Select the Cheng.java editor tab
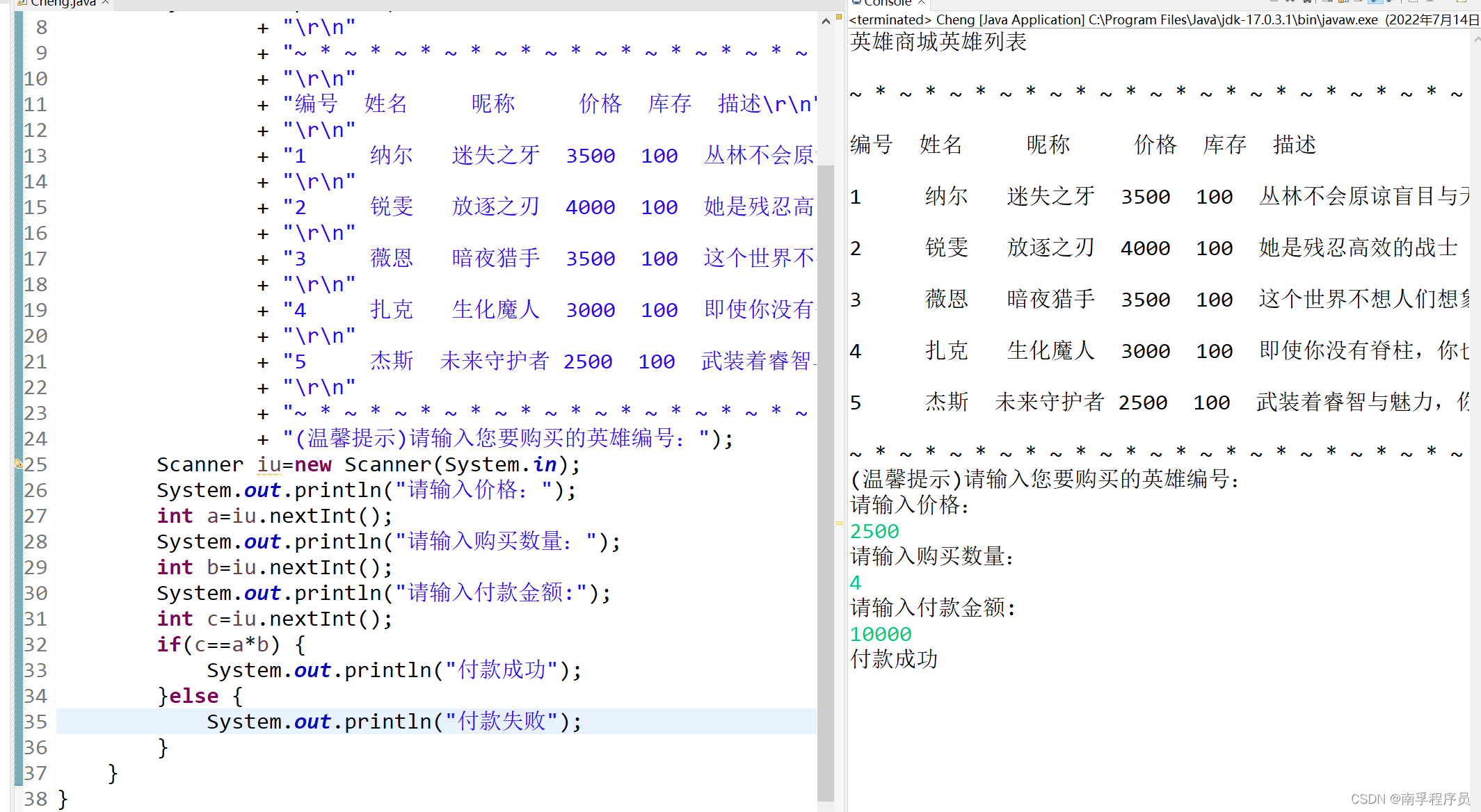This screenshot has width=1481, height=812. pyautogui.click(x=63, y=3)
